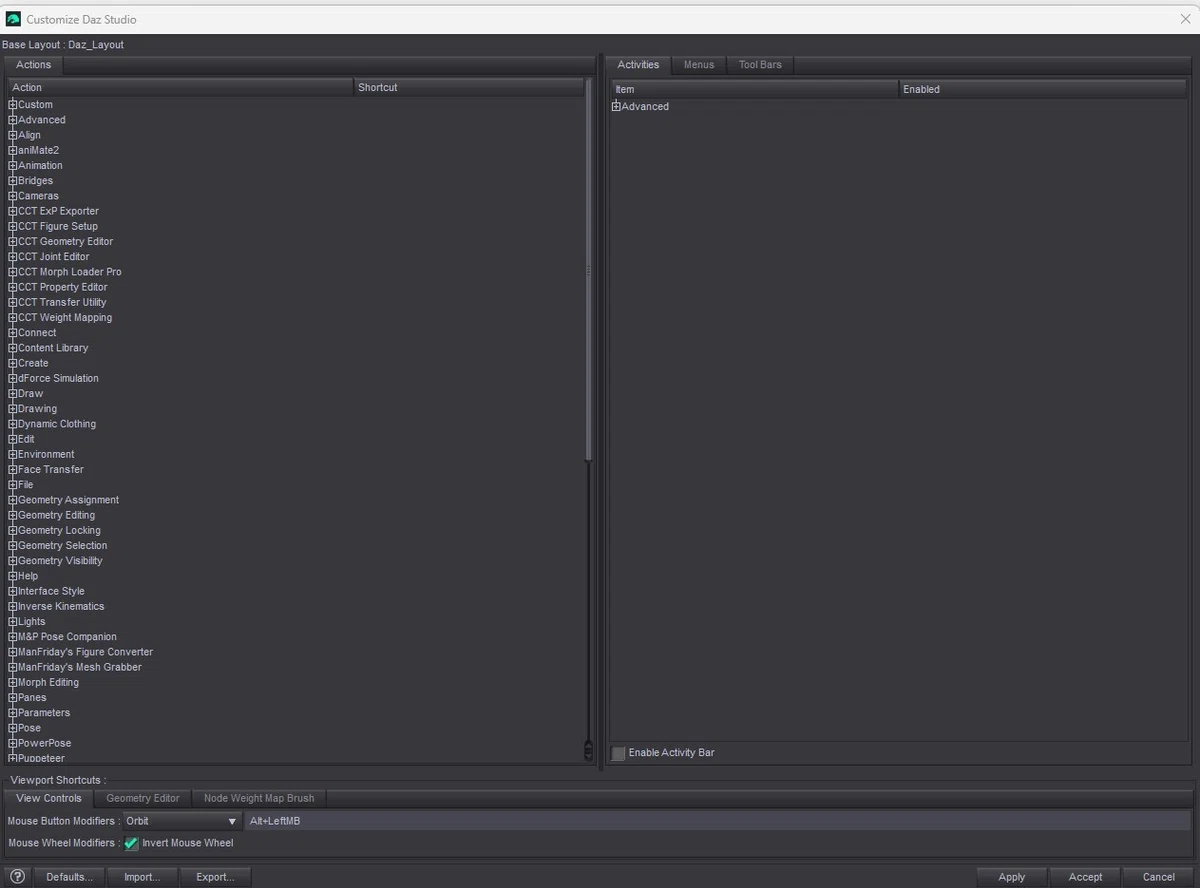Image resolution: width=1200 pixels, height=888 pixels.
Task: Apply the customization changes
Action: coord(1012,877)
